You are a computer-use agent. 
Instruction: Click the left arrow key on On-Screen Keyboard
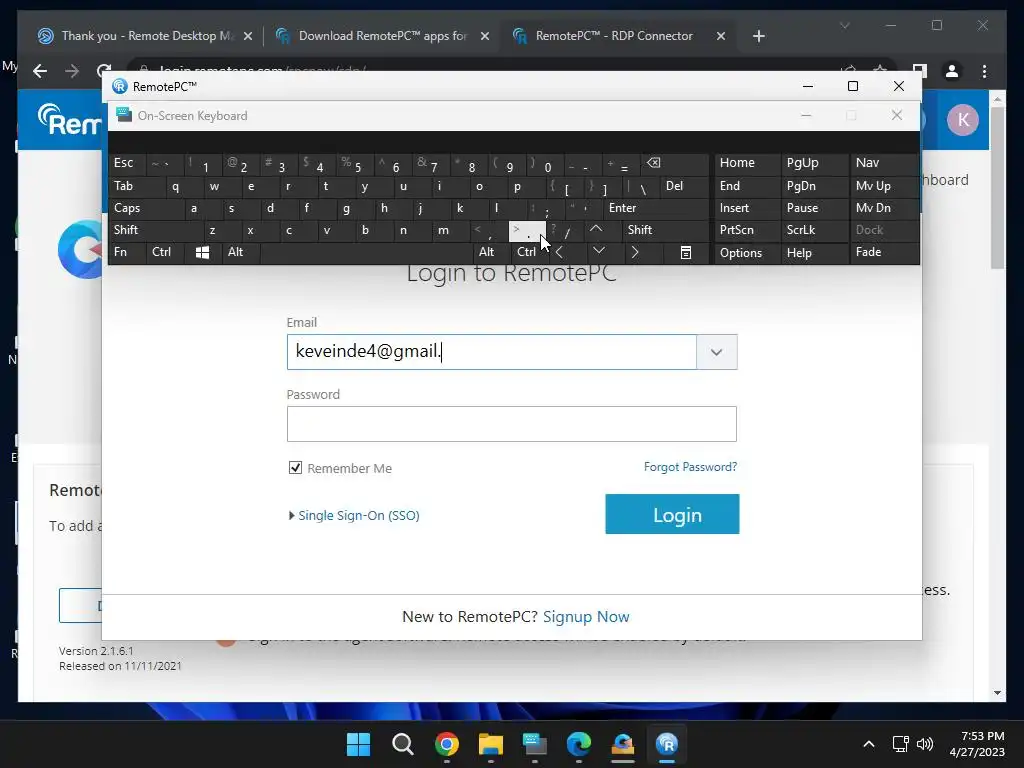pyautogui.click(x=560, y=252)
